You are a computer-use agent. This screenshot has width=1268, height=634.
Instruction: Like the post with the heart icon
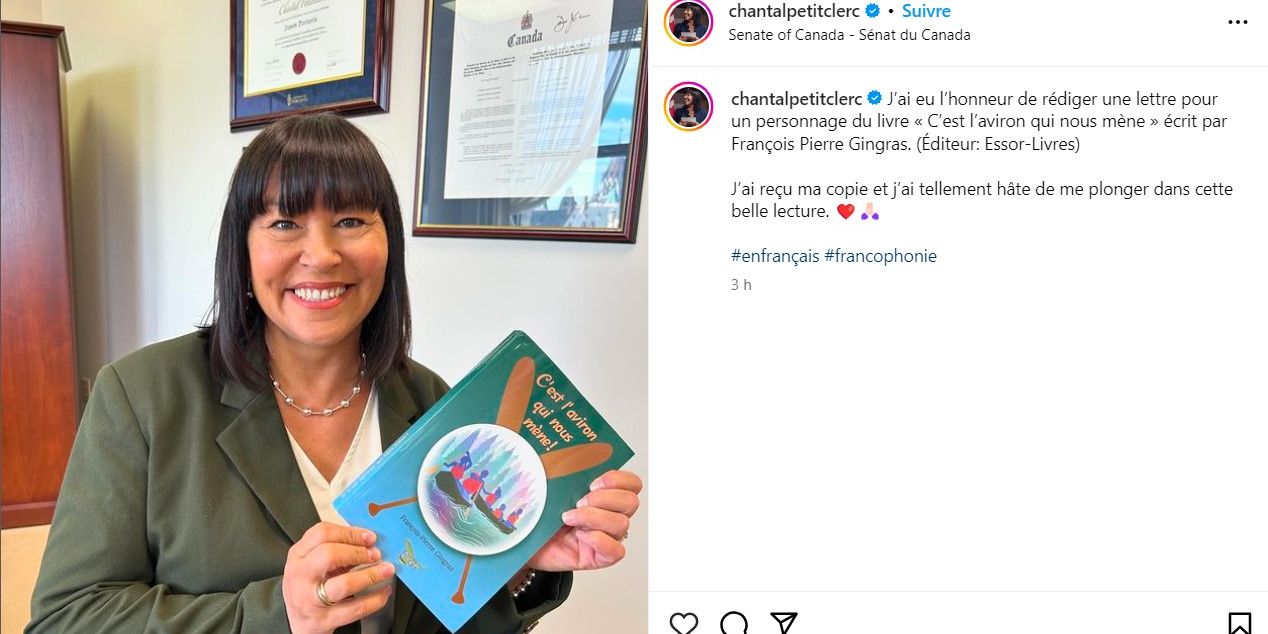pyautogui.click(x=684, y=623)
